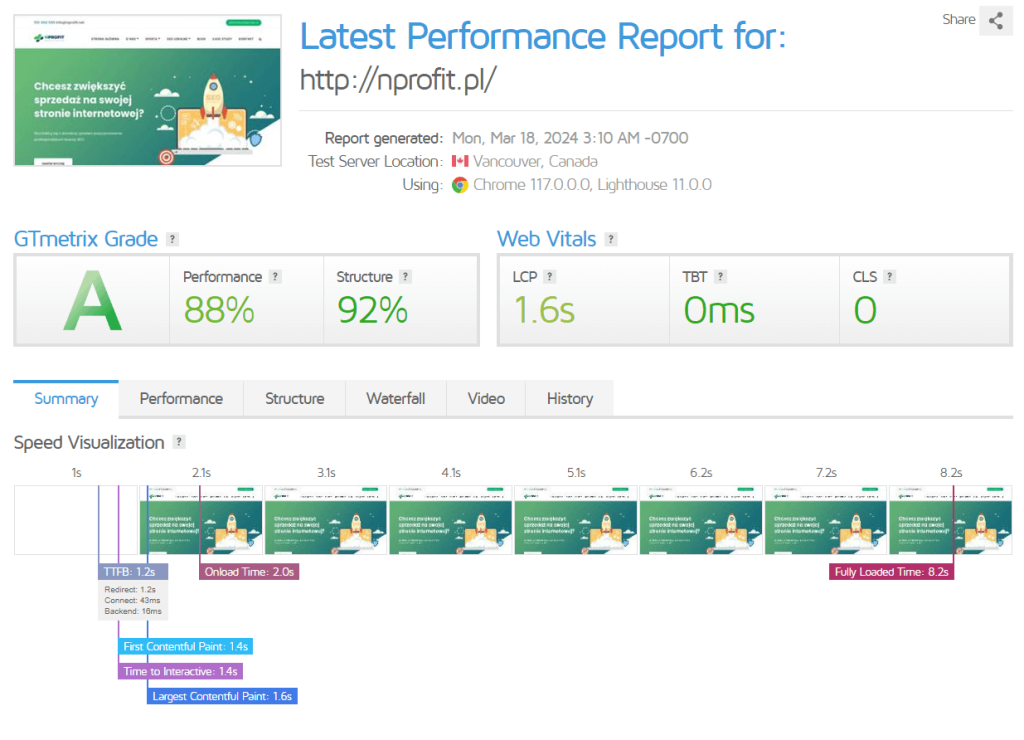Click the Performance score help icon
The image size is (1024, 740).
click(276, 277)
